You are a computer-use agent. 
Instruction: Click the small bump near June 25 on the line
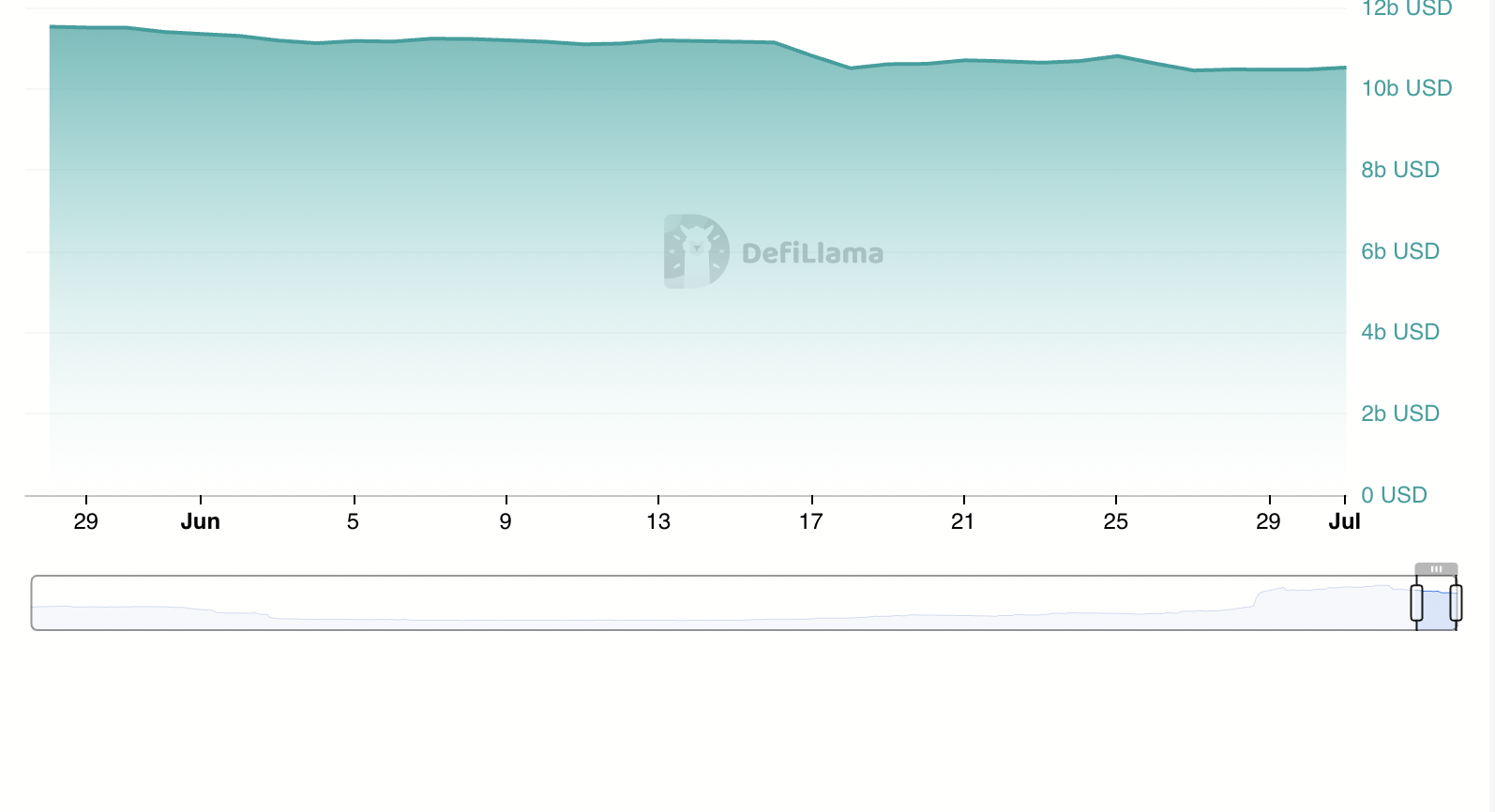point(1115,56)
